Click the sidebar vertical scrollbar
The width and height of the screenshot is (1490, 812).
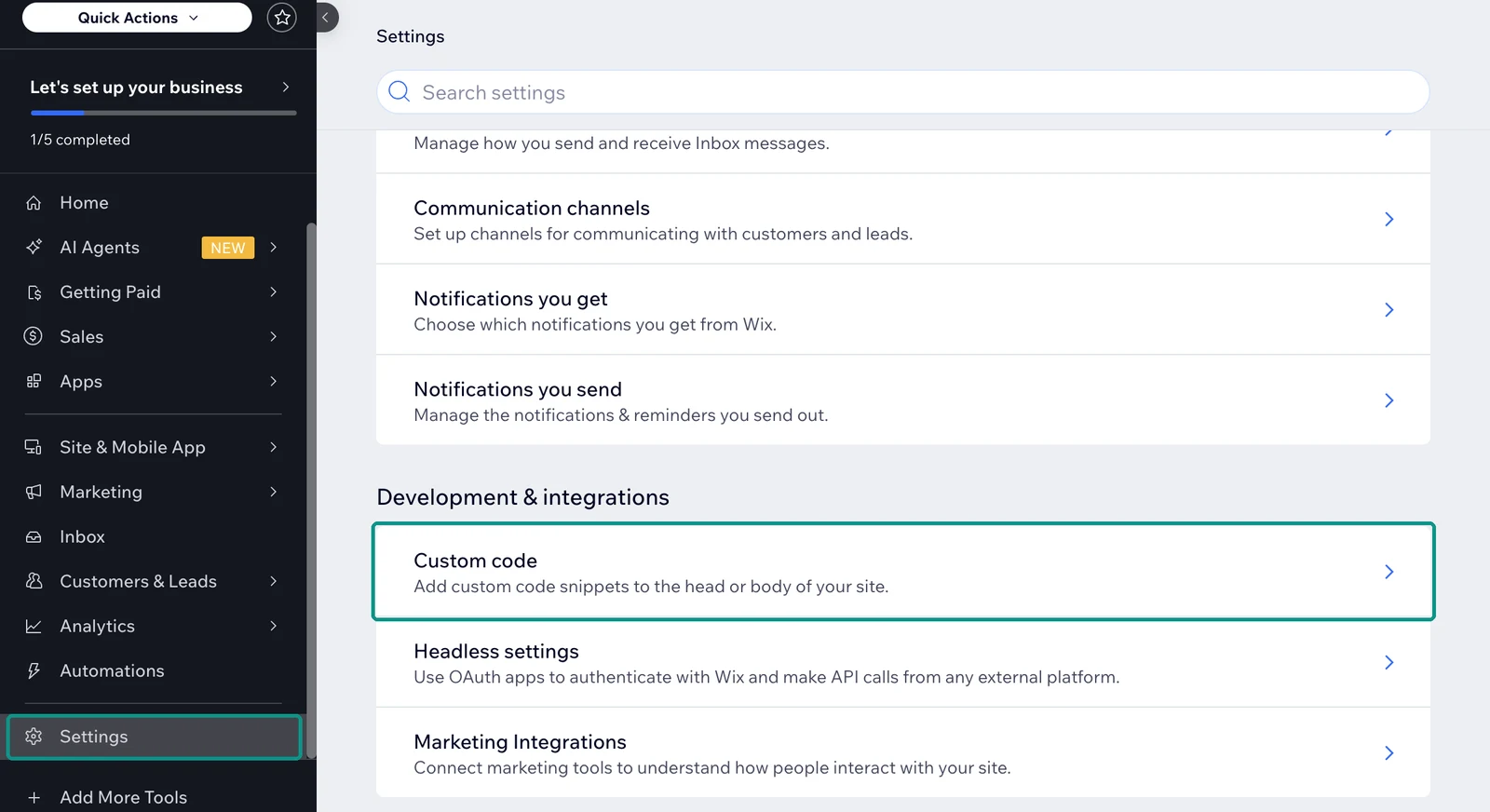coord(311,491)
